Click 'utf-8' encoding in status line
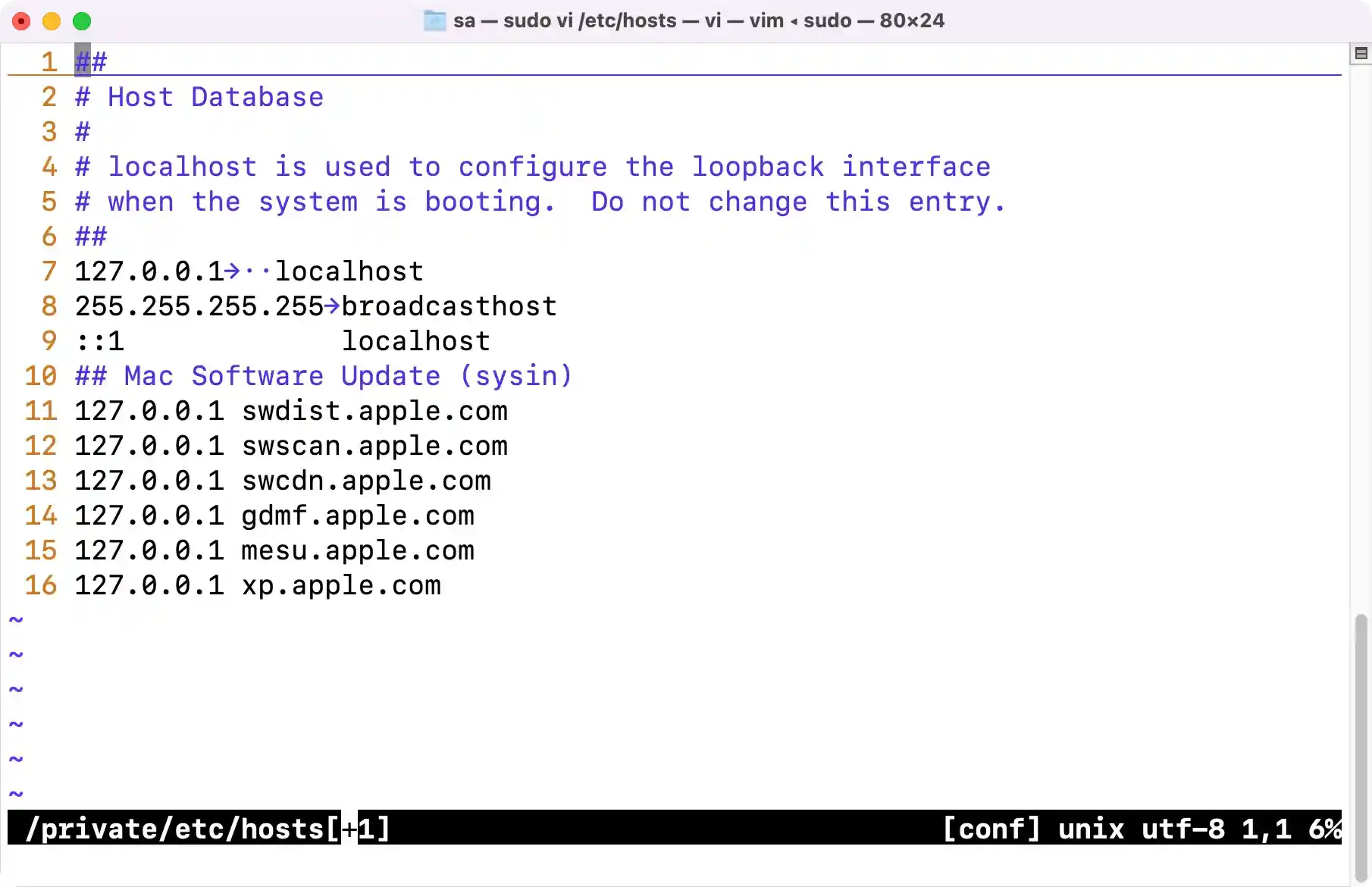 click(x=1183, y=829)
